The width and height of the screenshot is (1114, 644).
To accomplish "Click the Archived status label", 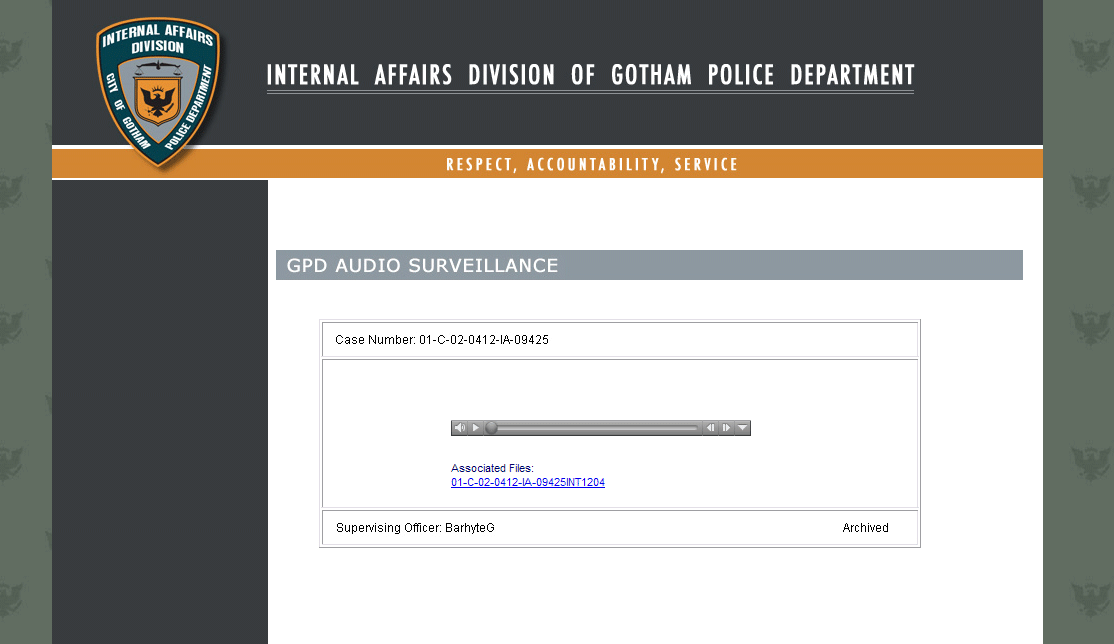I will (865, 527).
